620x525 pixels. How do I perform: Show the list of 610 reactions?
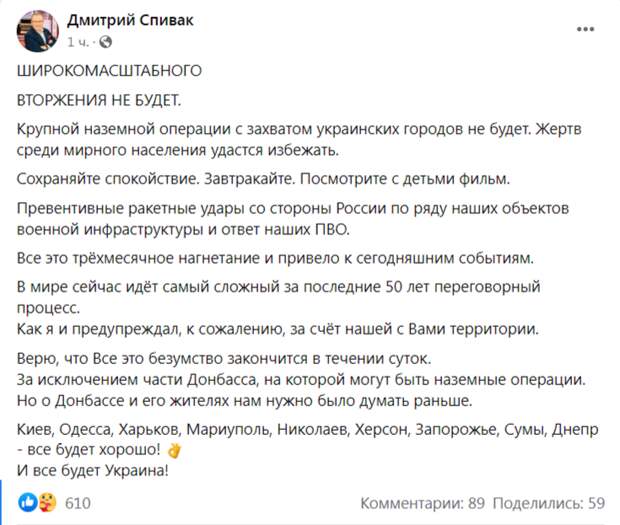[x=78, y=502]
